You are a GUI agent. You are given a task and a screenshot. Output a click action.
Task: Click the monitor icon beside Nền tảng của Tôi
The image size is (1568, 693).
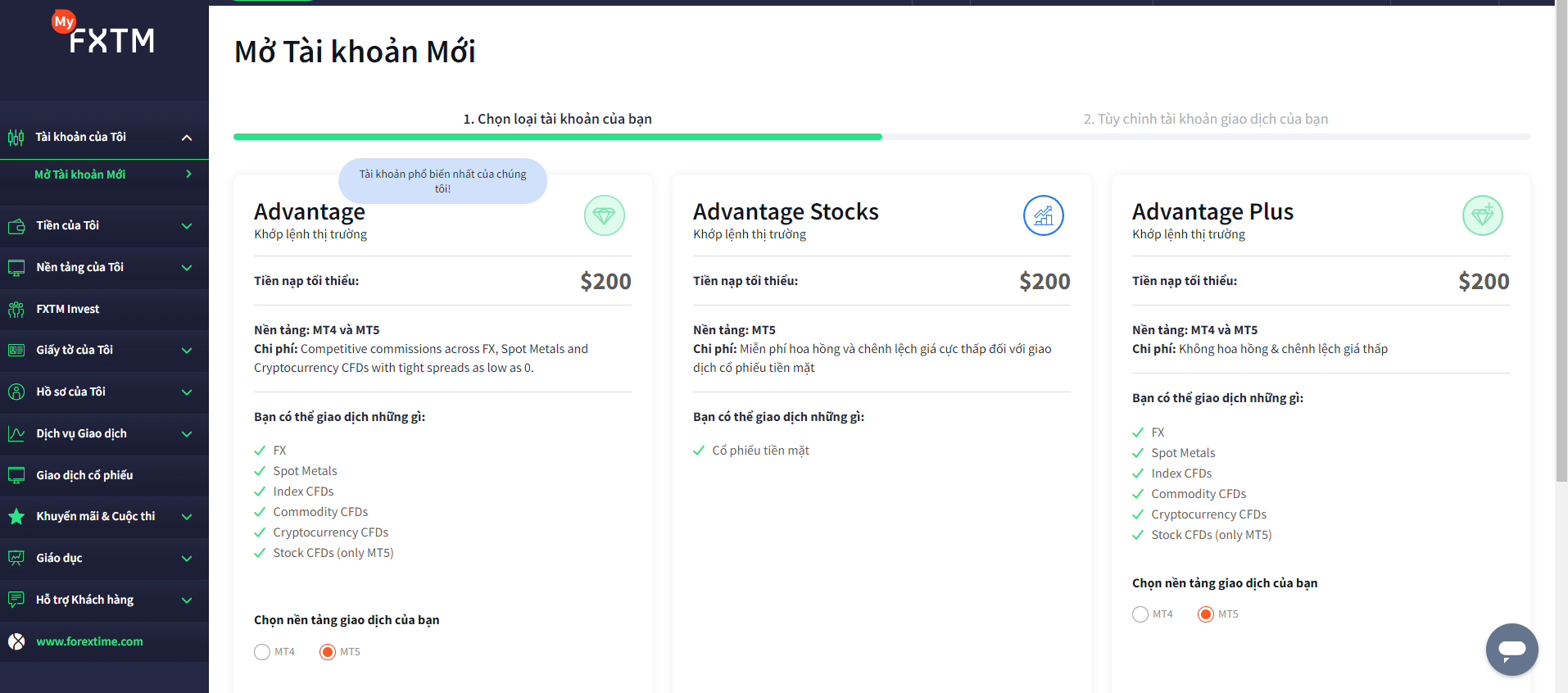(16, 268)
